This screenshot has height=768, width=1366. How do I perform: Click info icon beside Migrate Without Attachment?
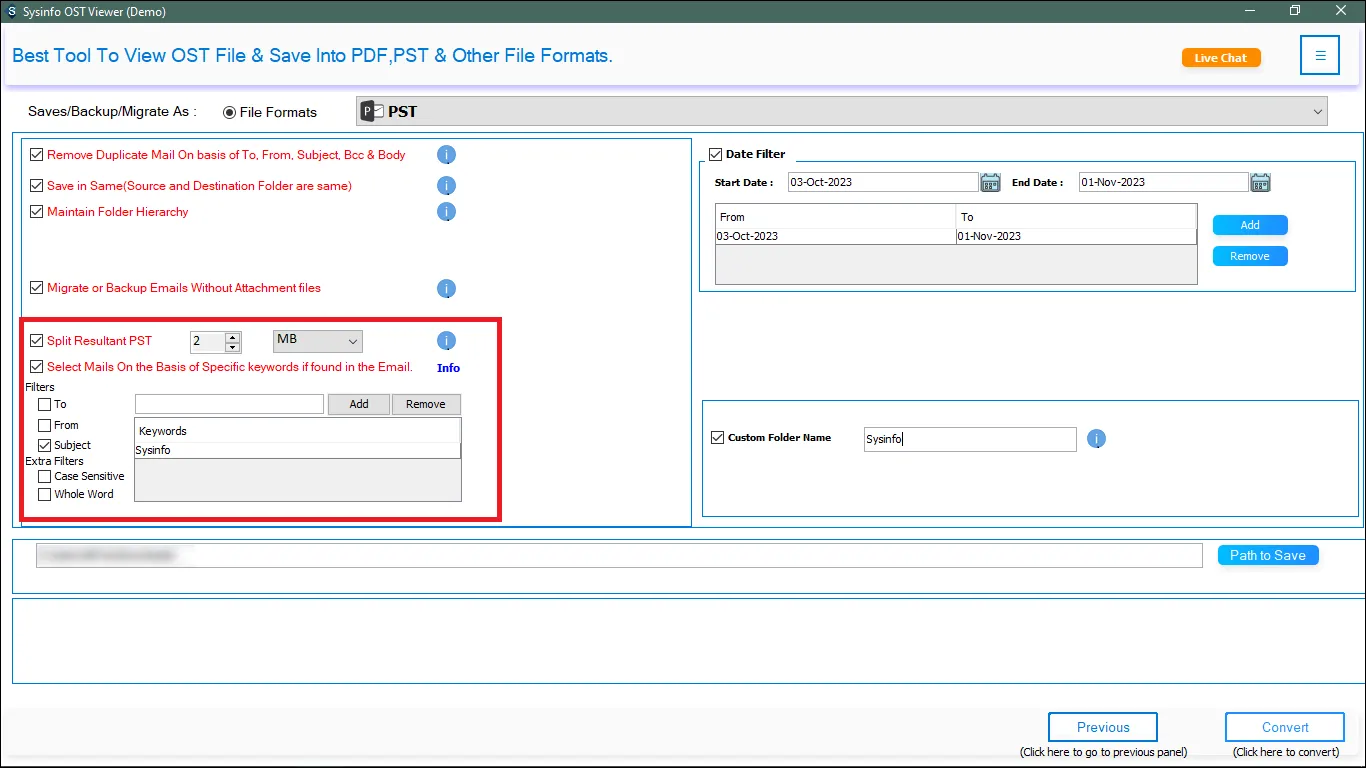point(447,288)
